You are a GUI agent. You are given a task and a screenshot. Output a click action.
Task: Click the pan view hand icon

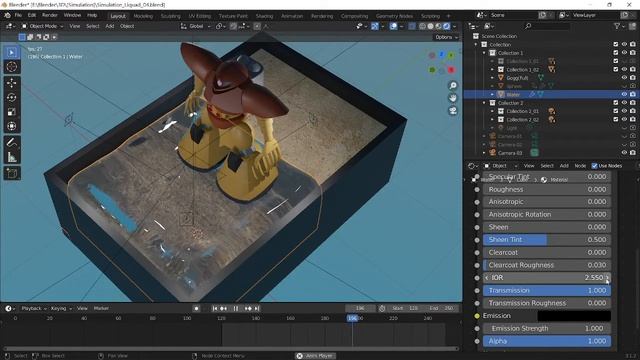coord(453,98)
